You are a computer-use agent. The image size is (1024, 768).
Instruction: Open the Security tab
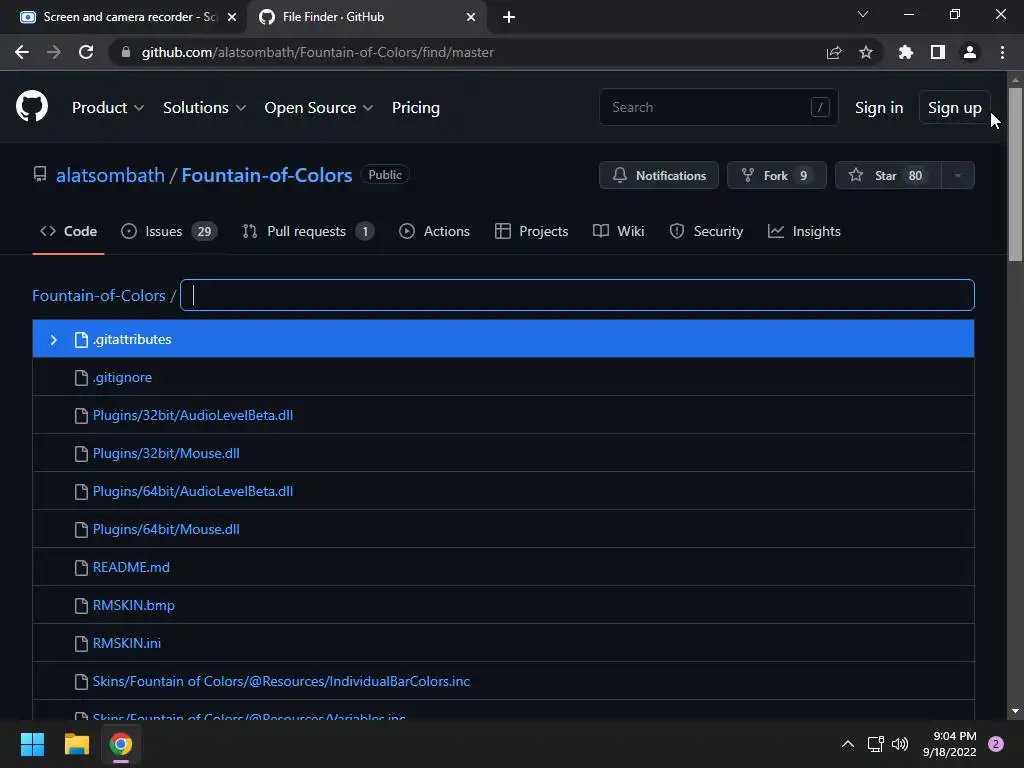tap(706, 231)
